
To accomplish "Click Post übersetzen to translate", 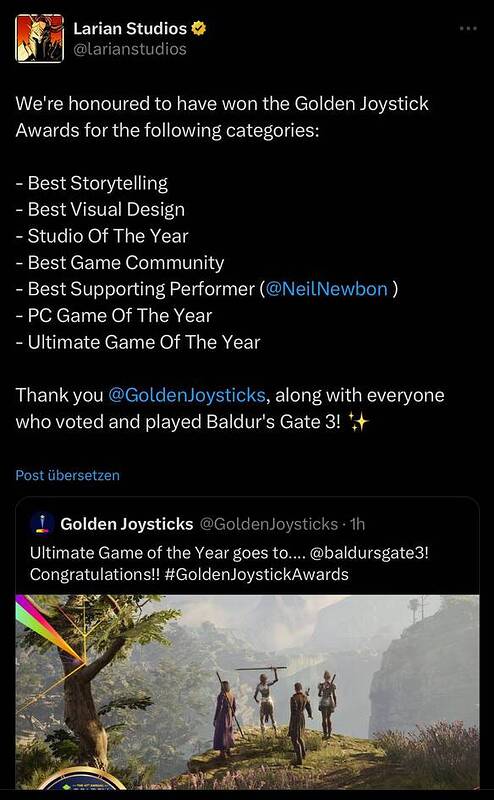I will click(68, 475).
